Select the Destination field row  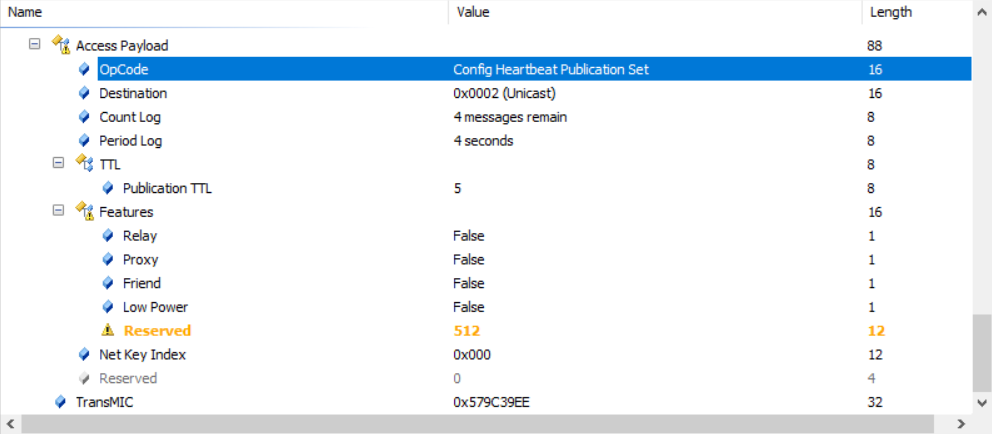pos(133,93)
